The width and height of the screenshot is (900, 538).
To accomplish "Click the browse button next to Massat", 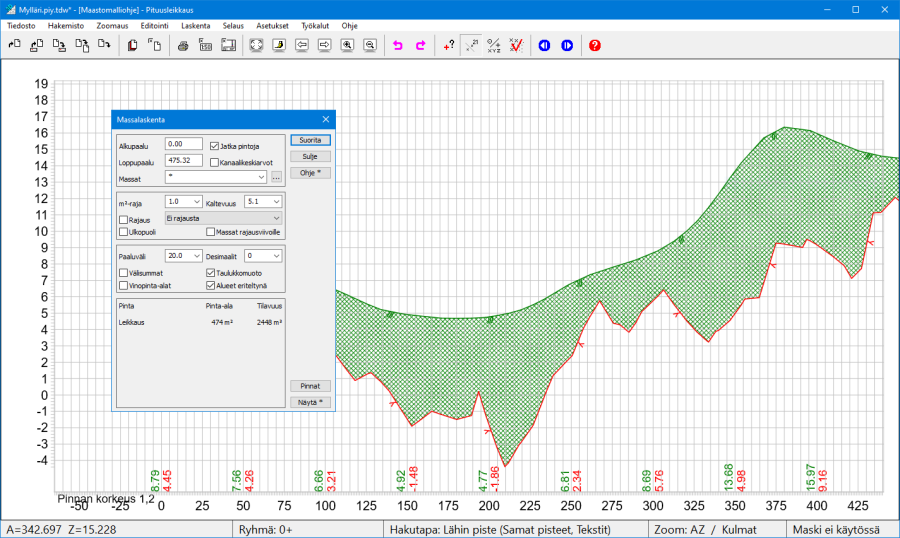I will pyautogui.click(x=275, y=177).
